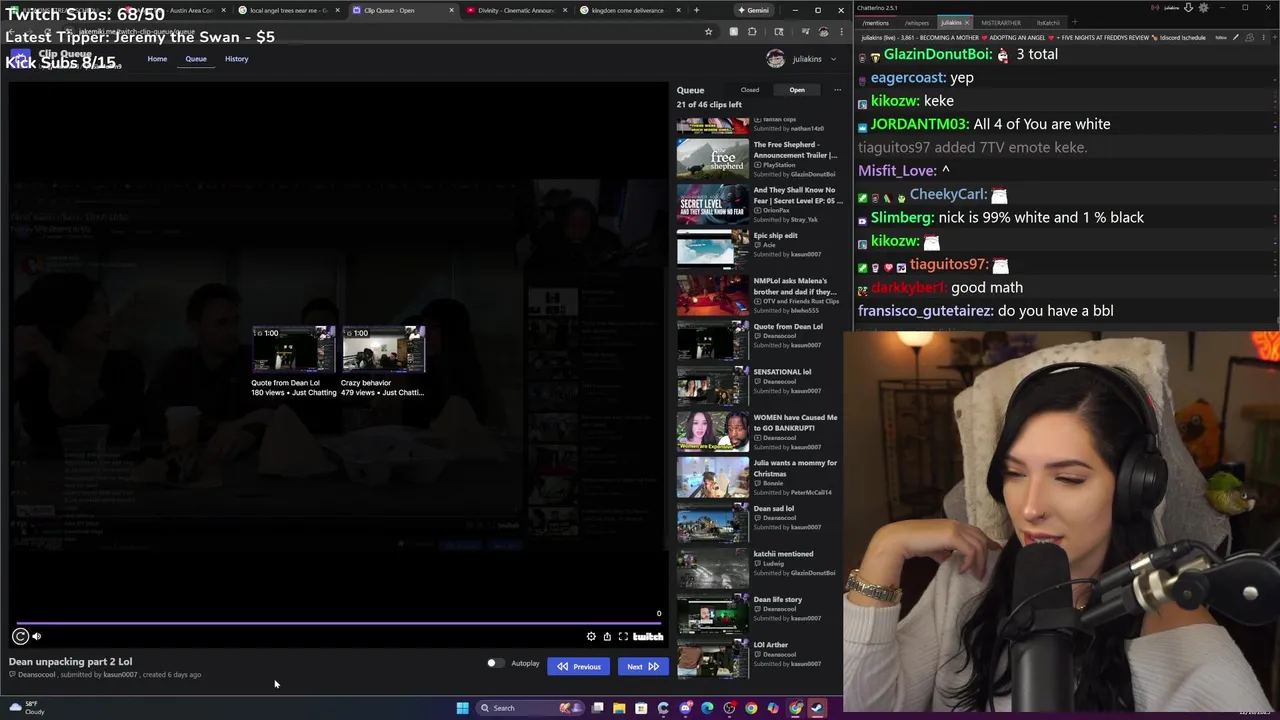Select 'Julia wants a mommy' queue clip
The image size is (1280, 720).
point(758,478)
